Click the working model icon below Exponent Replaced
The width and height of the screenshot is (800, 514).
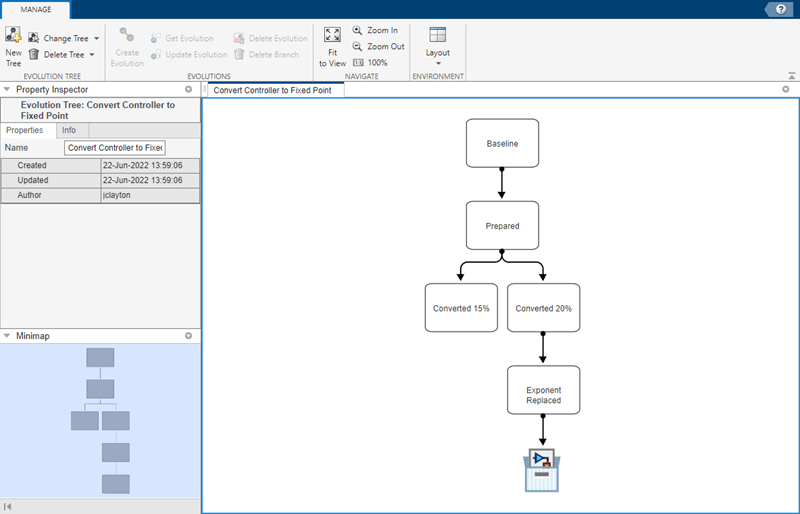pos(542,470)
